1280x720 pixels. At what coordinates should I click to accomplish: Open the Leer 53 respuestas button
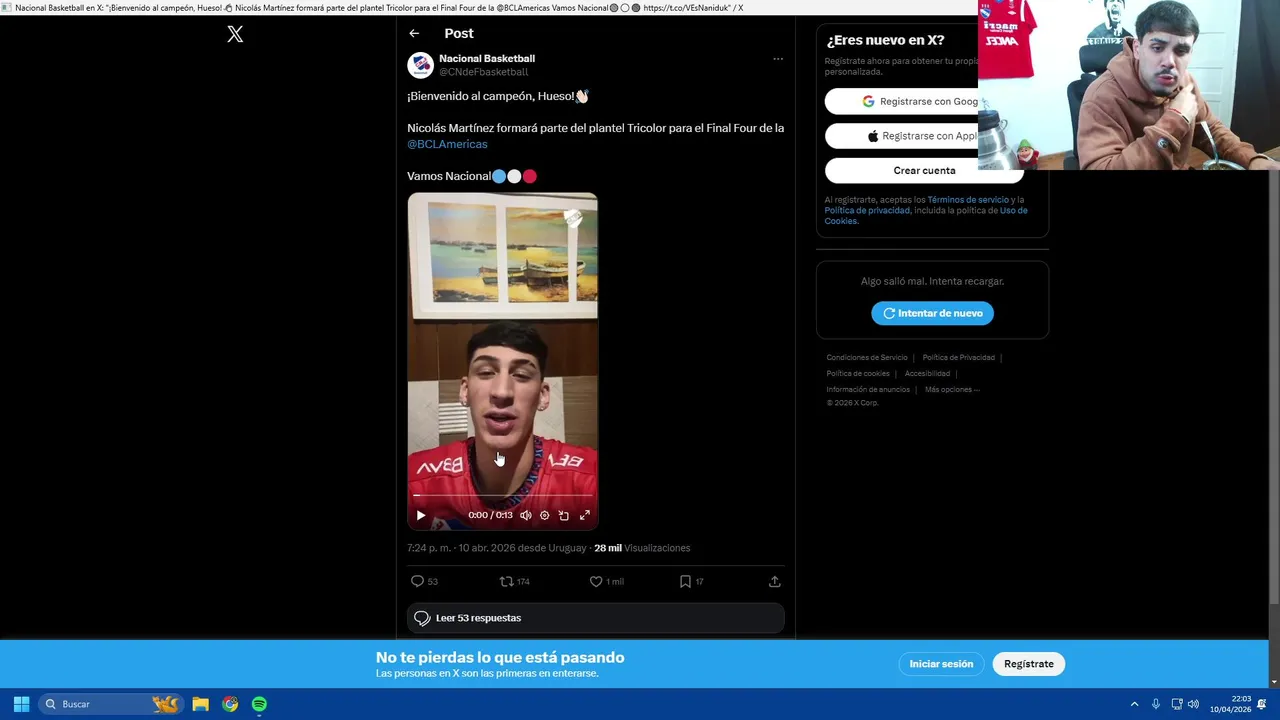[596, 618]
